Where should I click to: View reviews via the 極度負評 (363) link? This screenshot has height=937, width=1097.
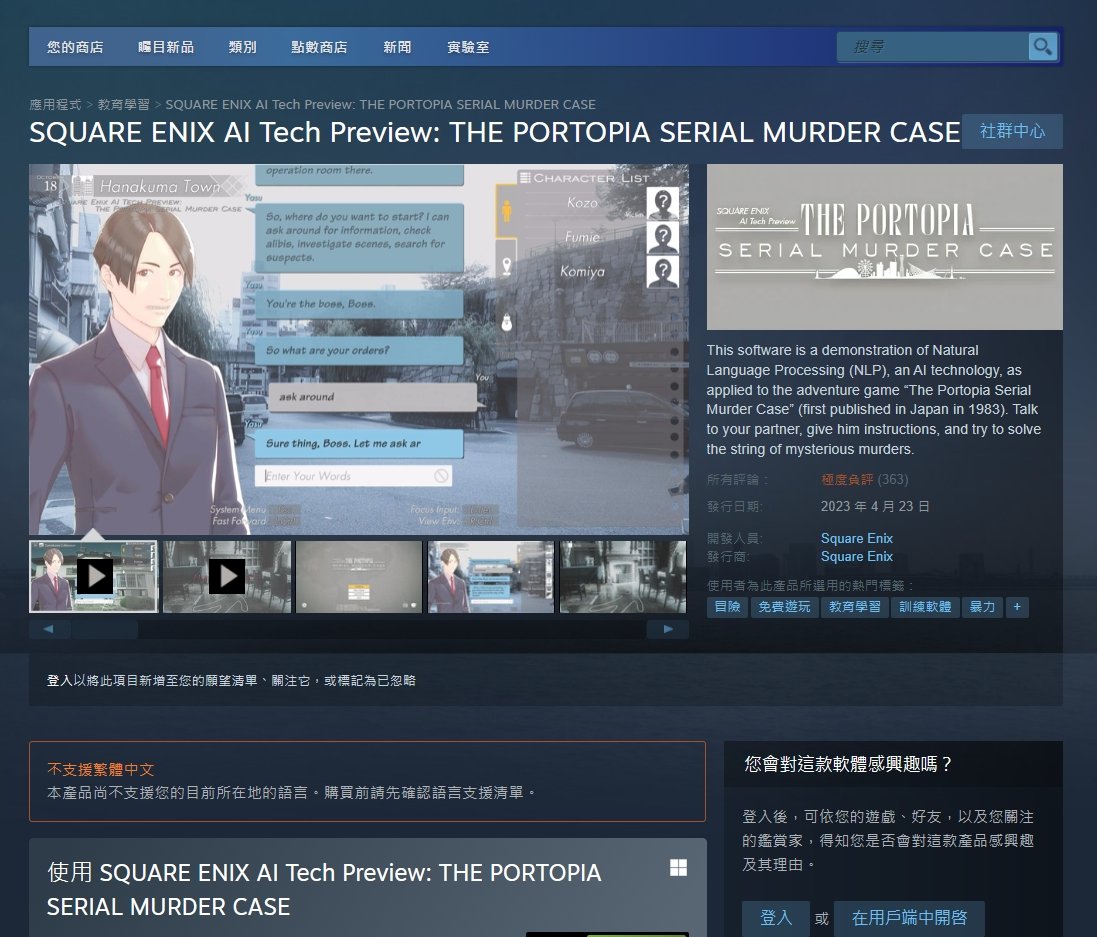coord(861,479)
